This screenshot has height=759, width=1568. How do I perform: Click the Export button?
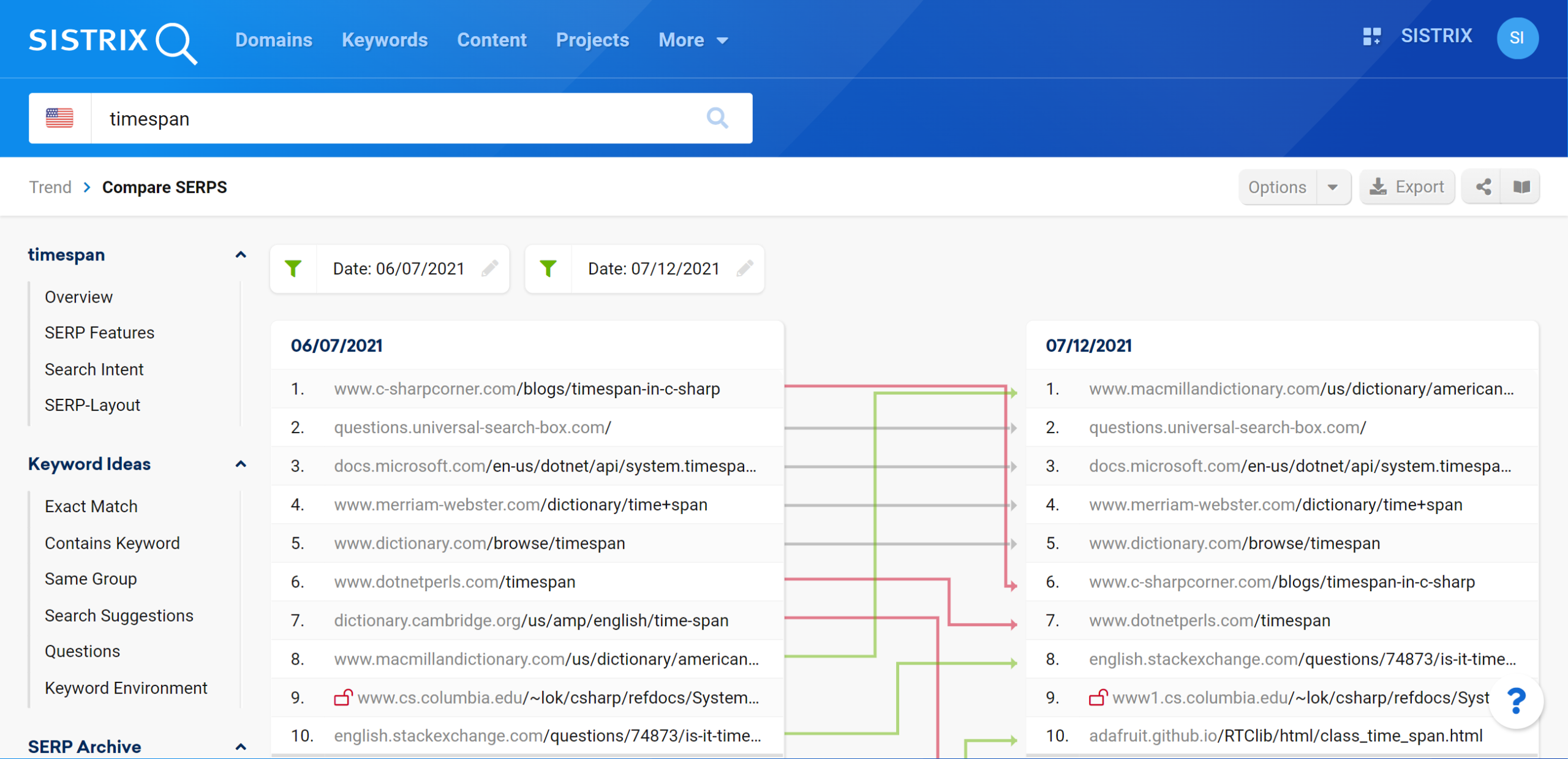(x=1407, y=187)
